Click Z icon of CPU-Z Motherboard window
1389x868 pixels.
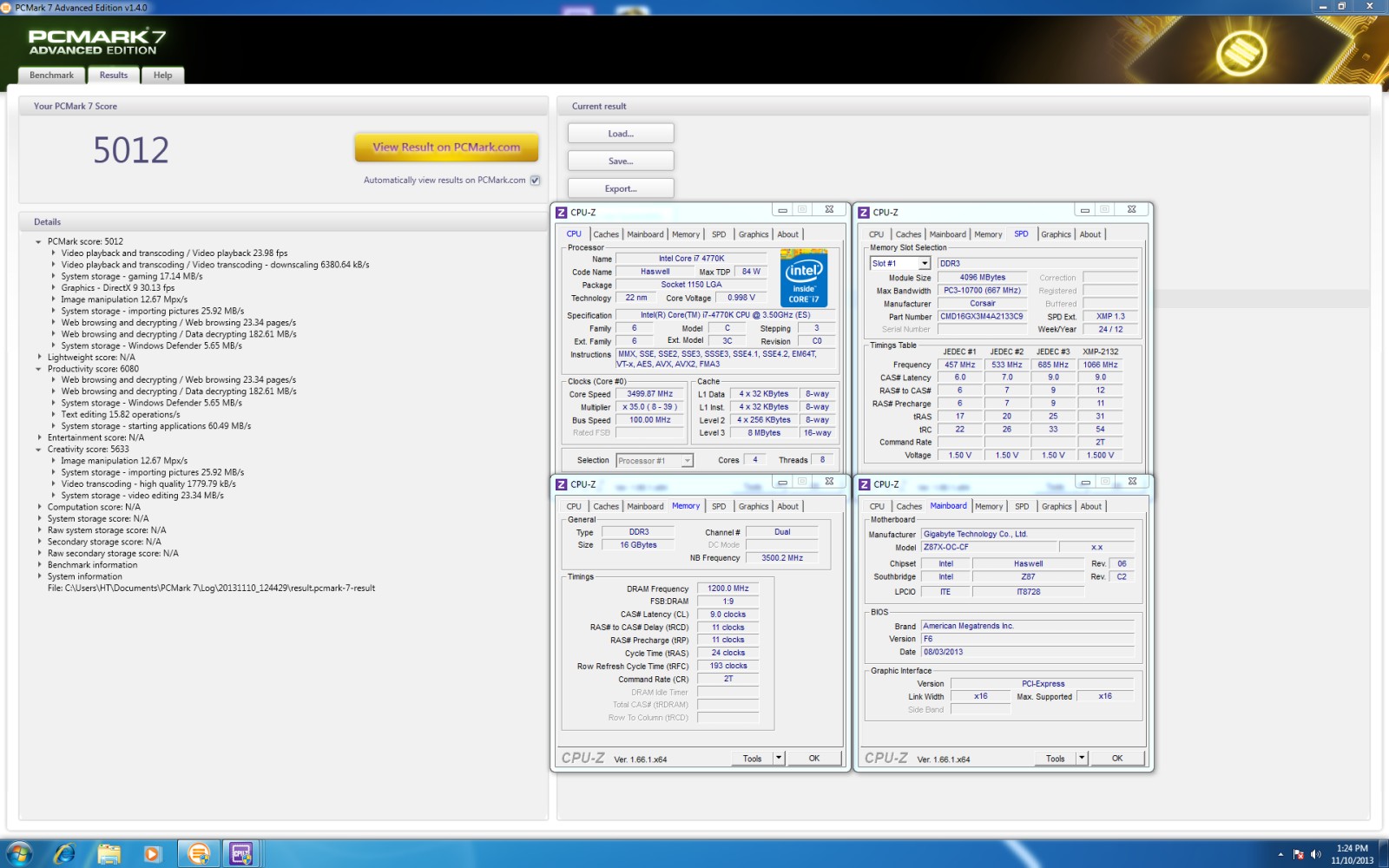[865, 484]
